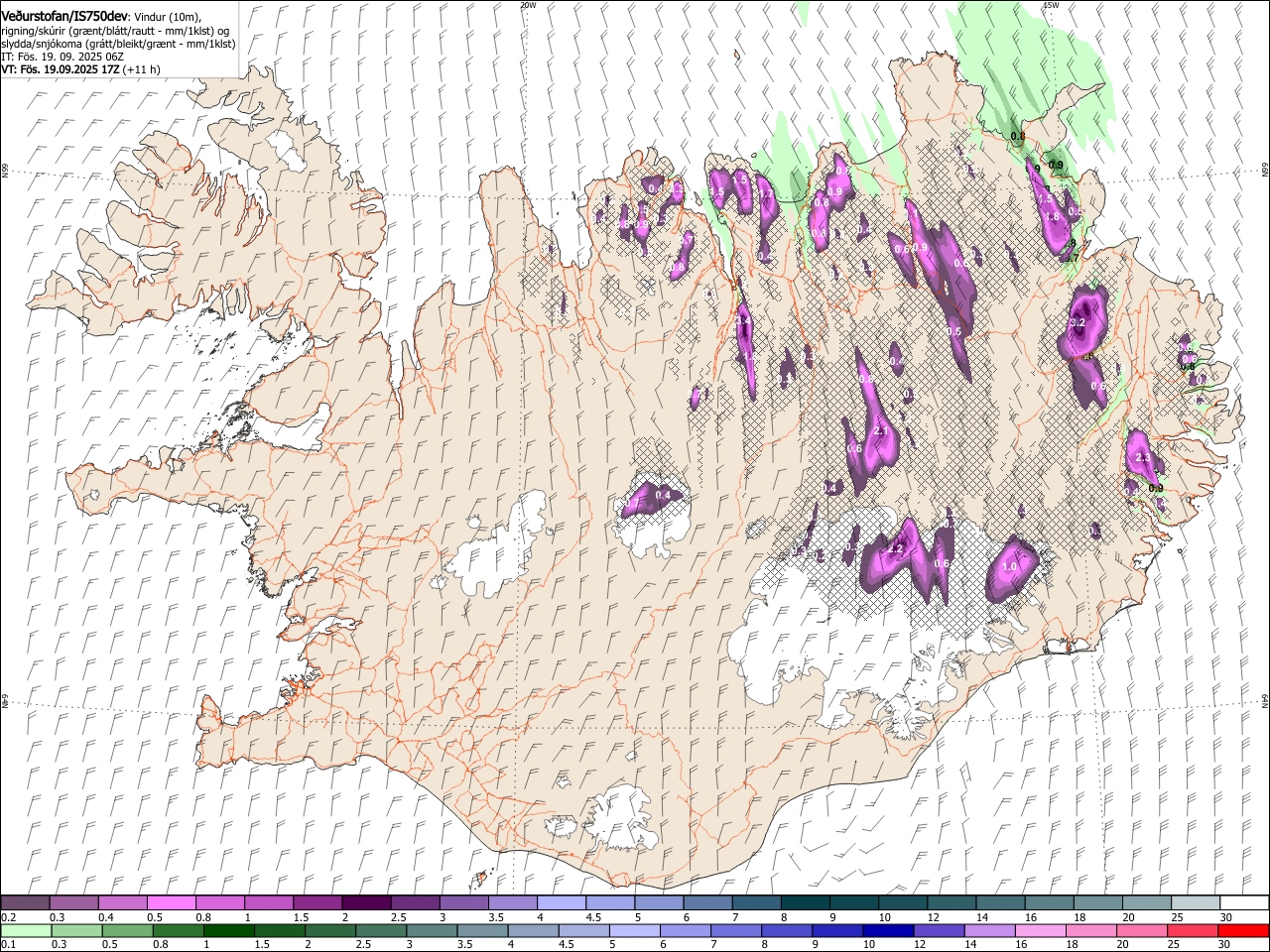
Task: Pick the darkest green swatch in the bottom legend row
Action: pyautogui.click(x=229, y=930)
